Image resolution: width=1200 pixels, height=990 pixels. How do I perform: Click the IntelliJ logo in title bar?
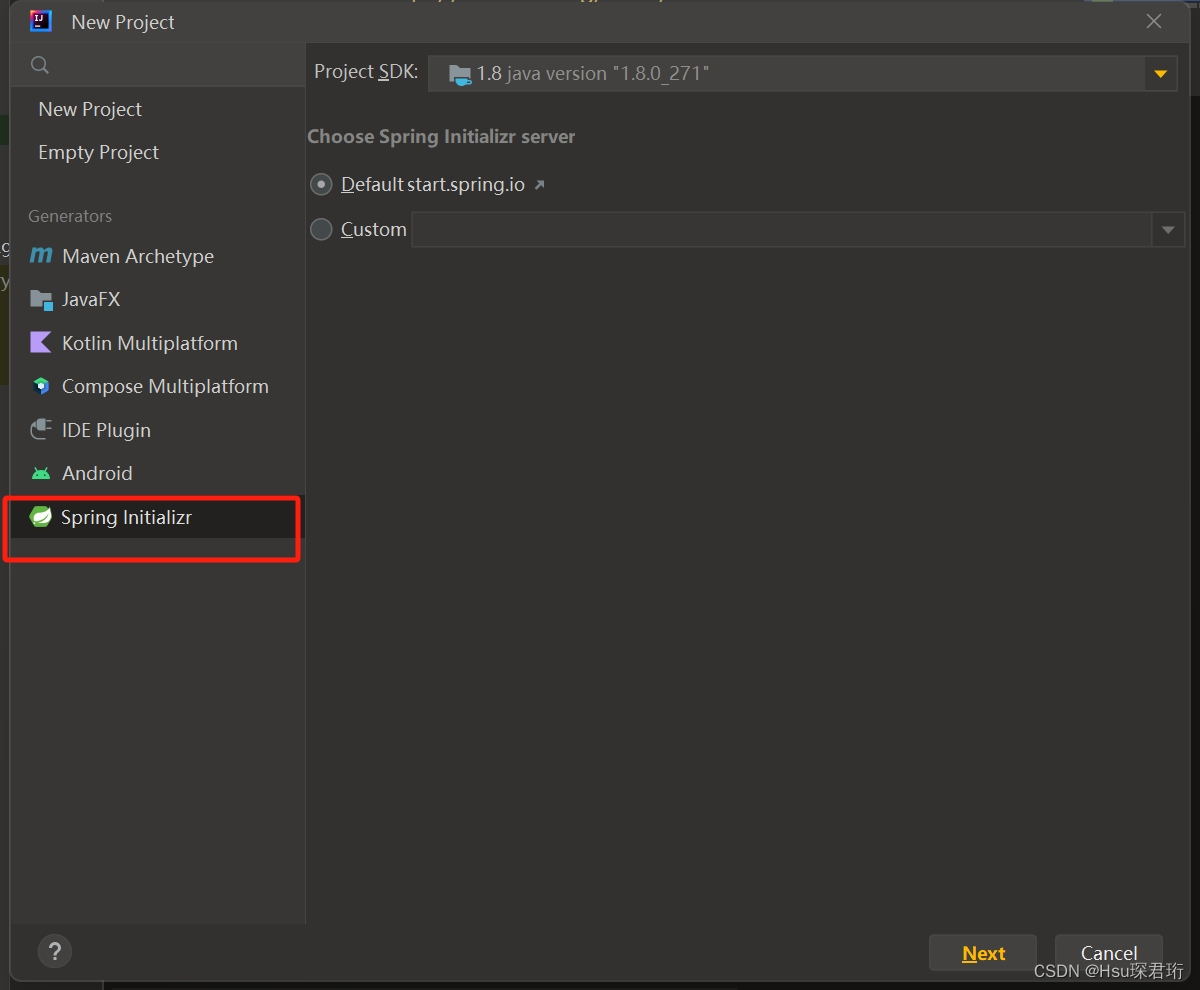(x=41, y=21)
